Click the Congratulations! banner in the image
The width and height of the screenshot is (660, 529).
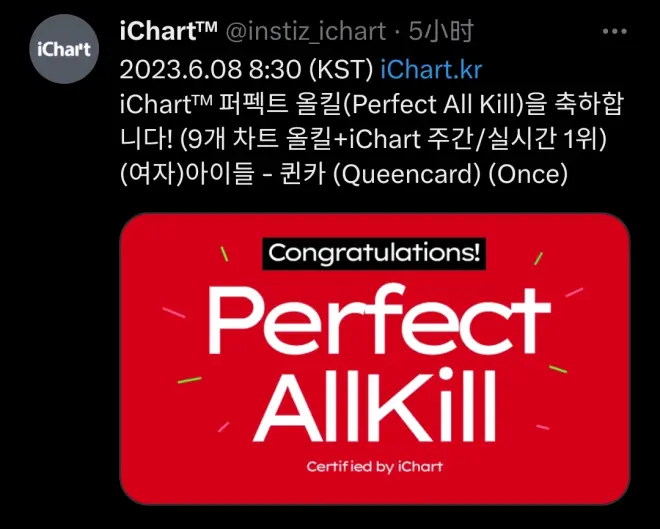click(374, 253)
